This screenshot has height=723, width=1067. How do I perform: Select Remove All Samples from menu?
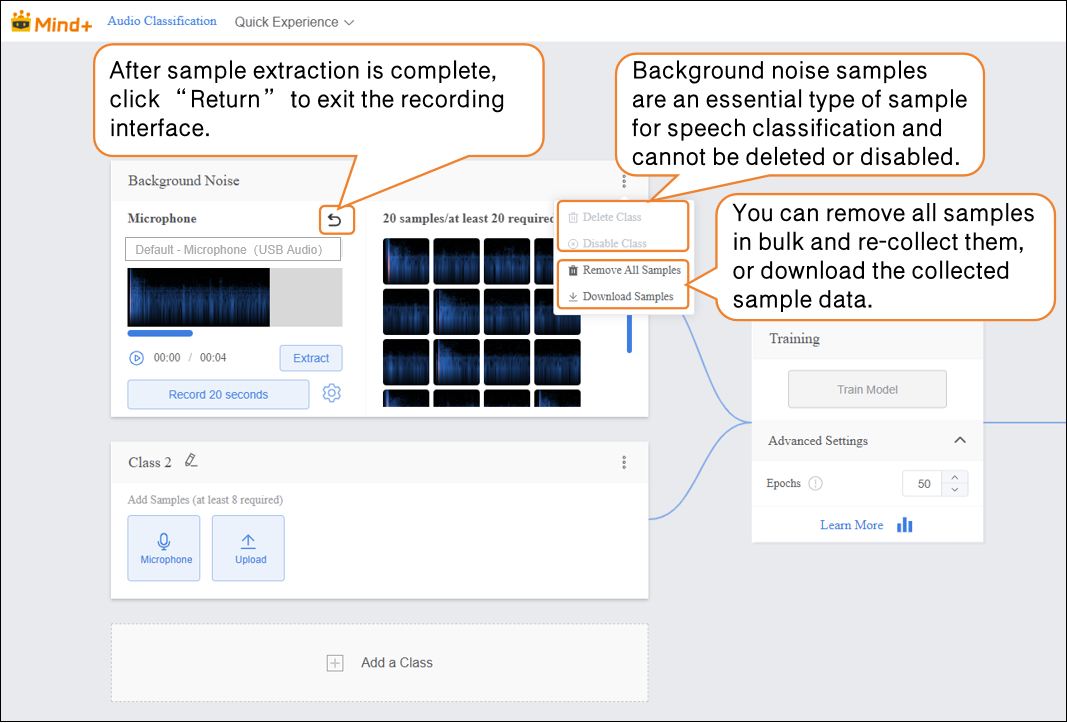623,270
